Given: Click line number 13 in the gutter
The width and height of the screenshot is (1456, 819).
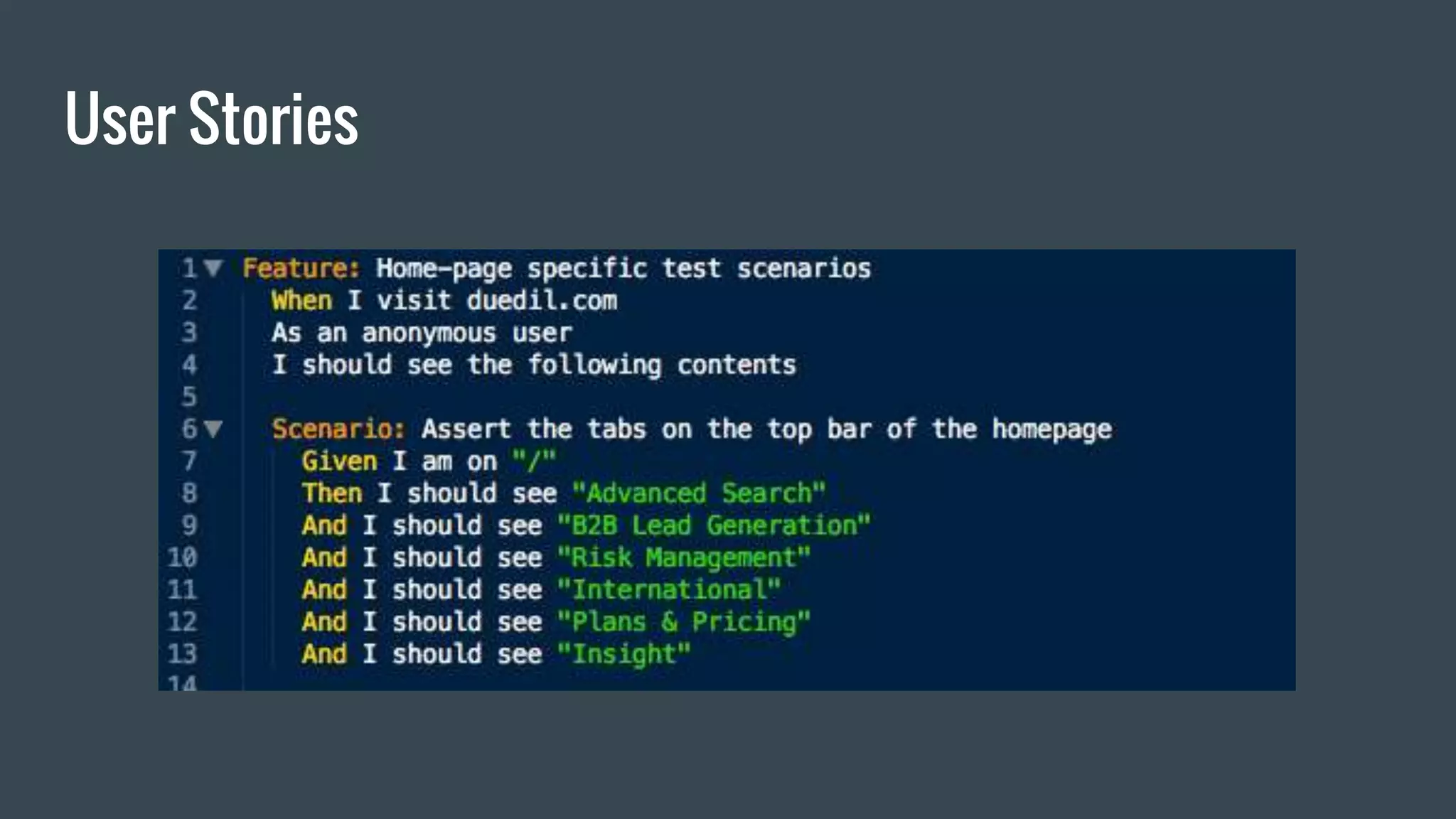Looking at the screenshot, I should [182, 653].
